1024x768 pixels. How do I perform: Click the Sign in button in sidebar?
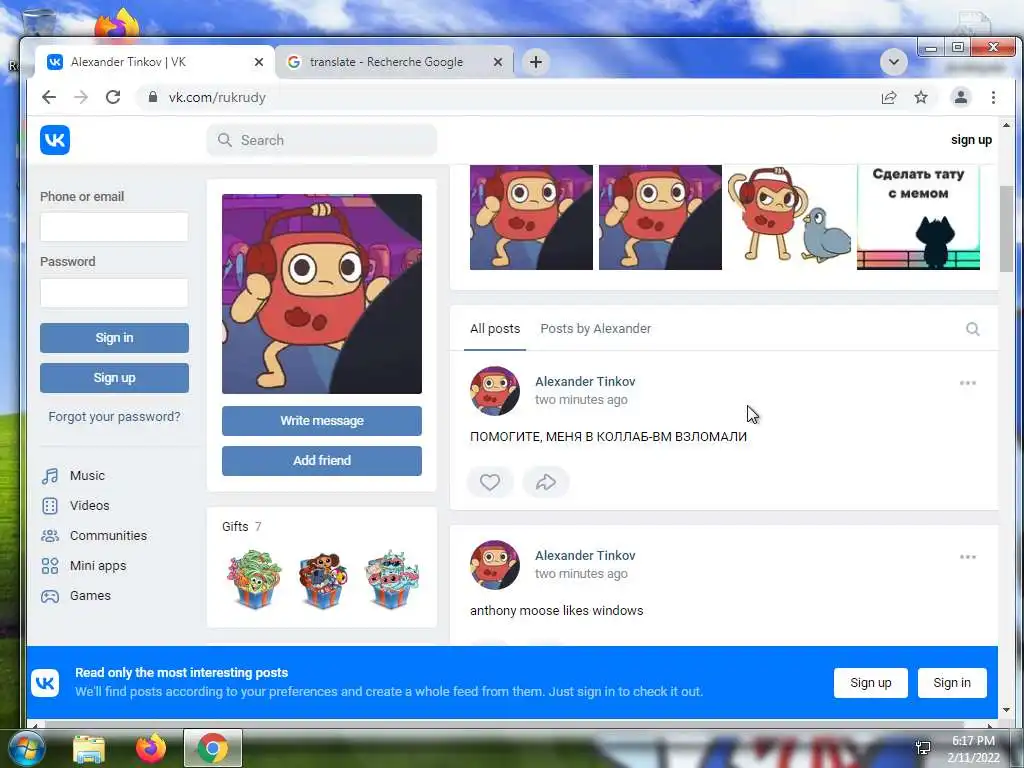[x=114, y=338]
